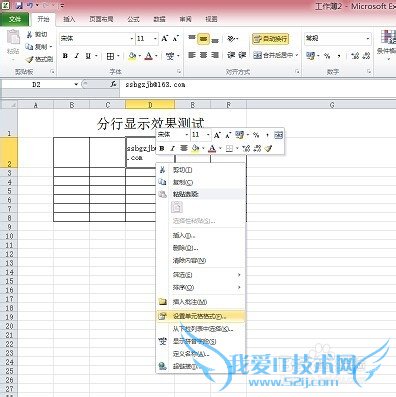The image size is (396, 397).
Task: Toggle Bold in the ribbon Font group
Action: [65, 56]
